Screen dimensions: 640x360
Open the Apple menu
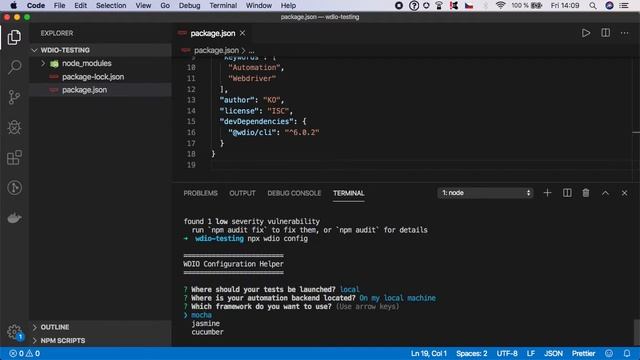click(13, 6)
